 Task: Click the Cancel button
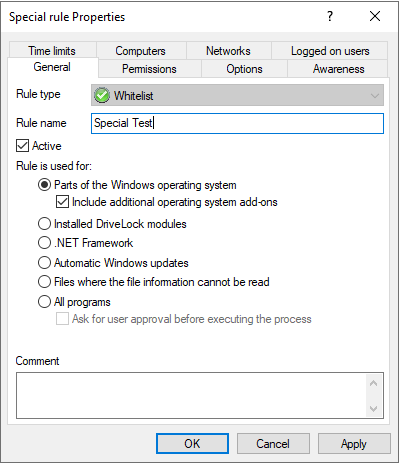point(273,444)
